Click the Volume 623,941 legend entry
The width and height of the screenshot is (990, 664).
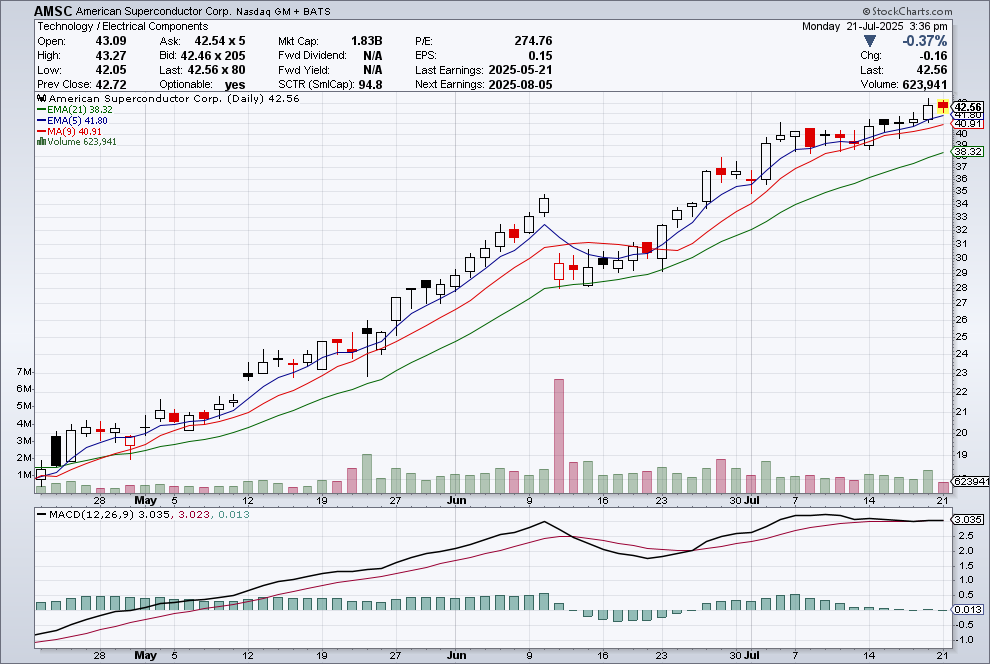coord(77,142)
